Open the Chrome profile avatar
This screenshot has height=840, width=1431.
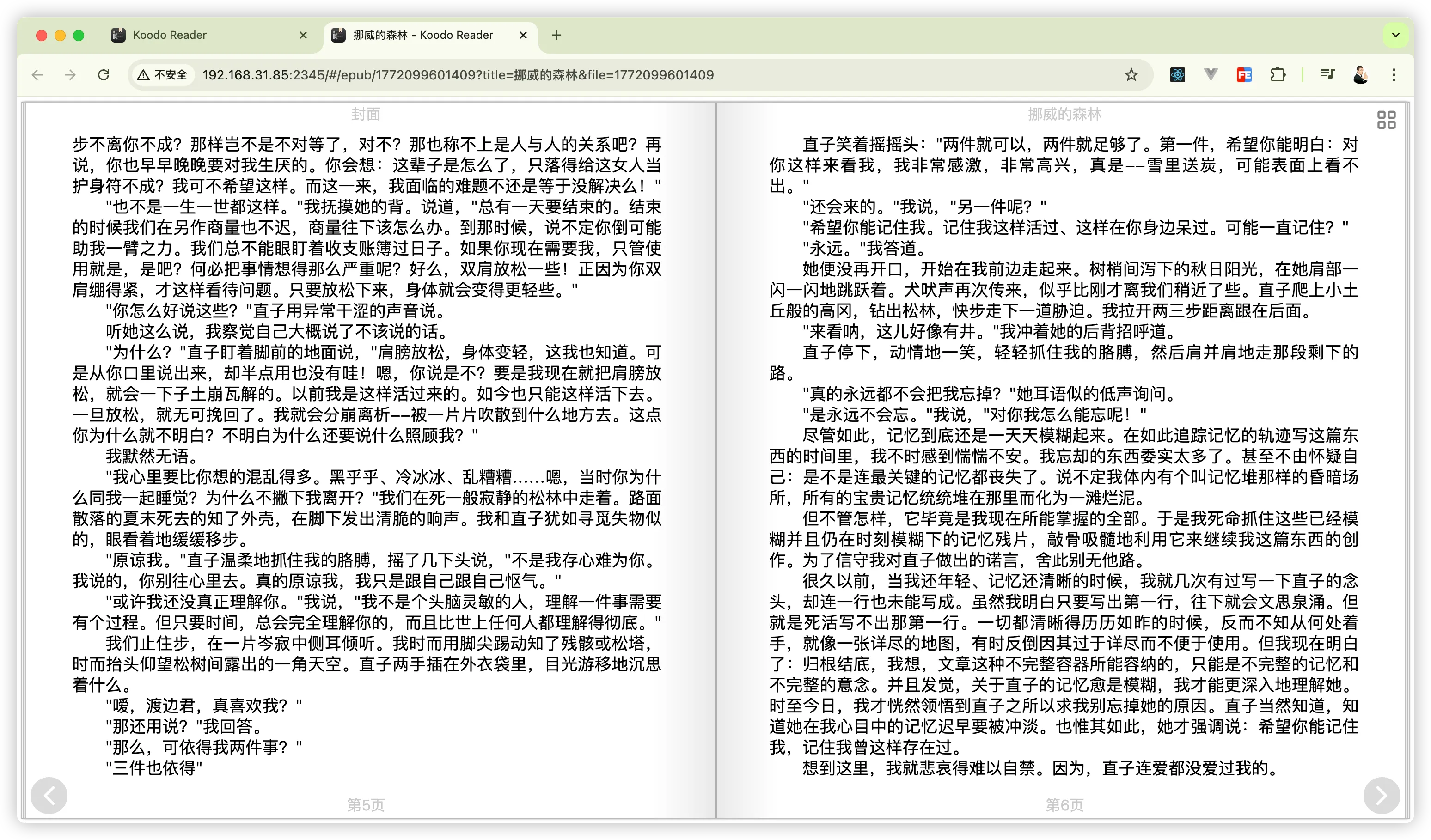pyautogui.click(x=1361, y=75)
